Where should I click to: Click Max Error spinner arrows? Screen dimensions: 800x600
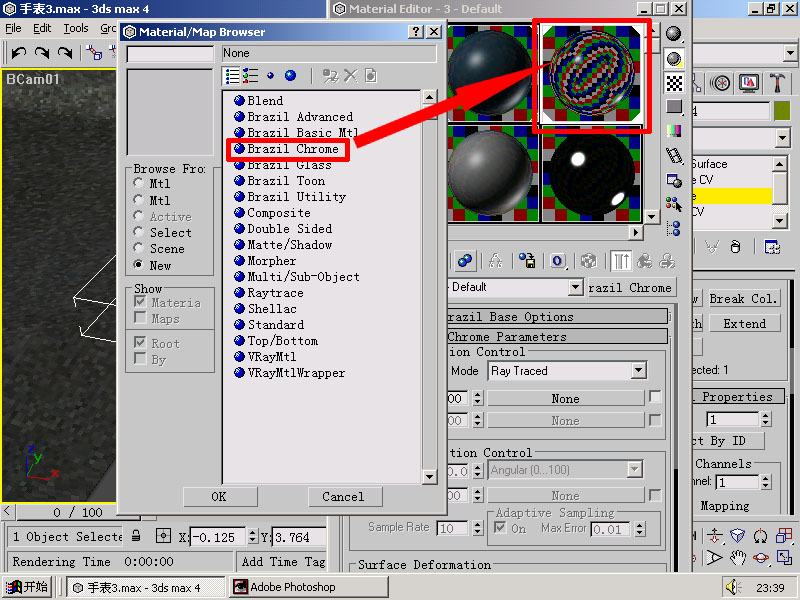pyautogui.click(x=640, y=529)
